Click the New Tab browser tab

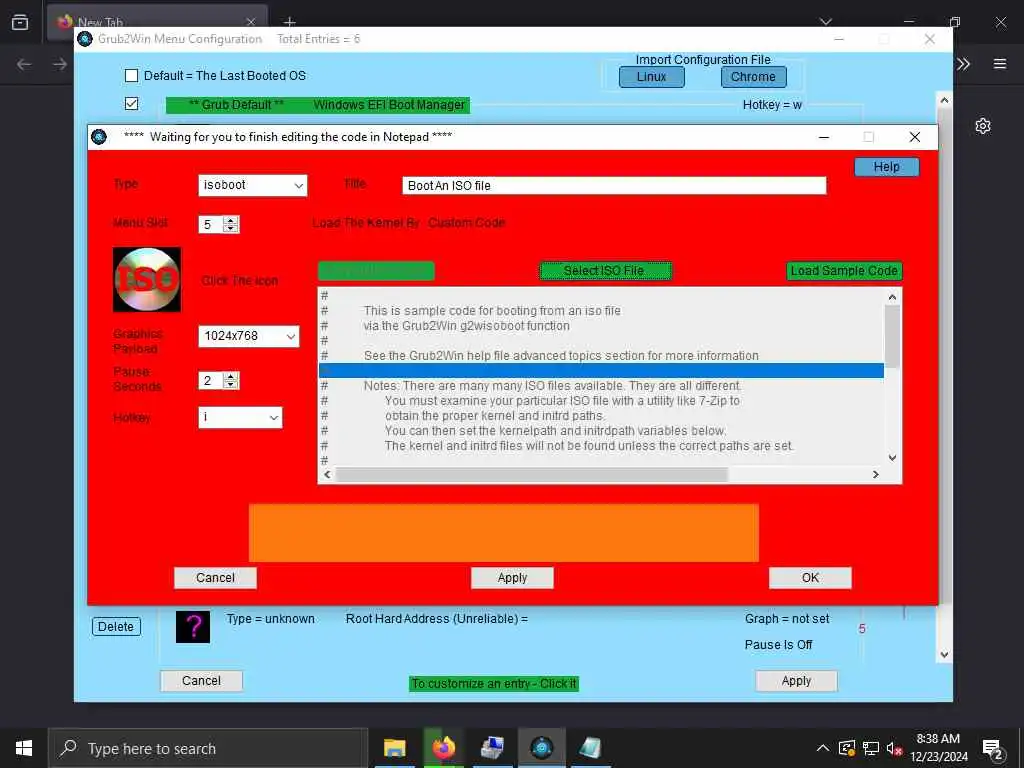pos(157,22)
